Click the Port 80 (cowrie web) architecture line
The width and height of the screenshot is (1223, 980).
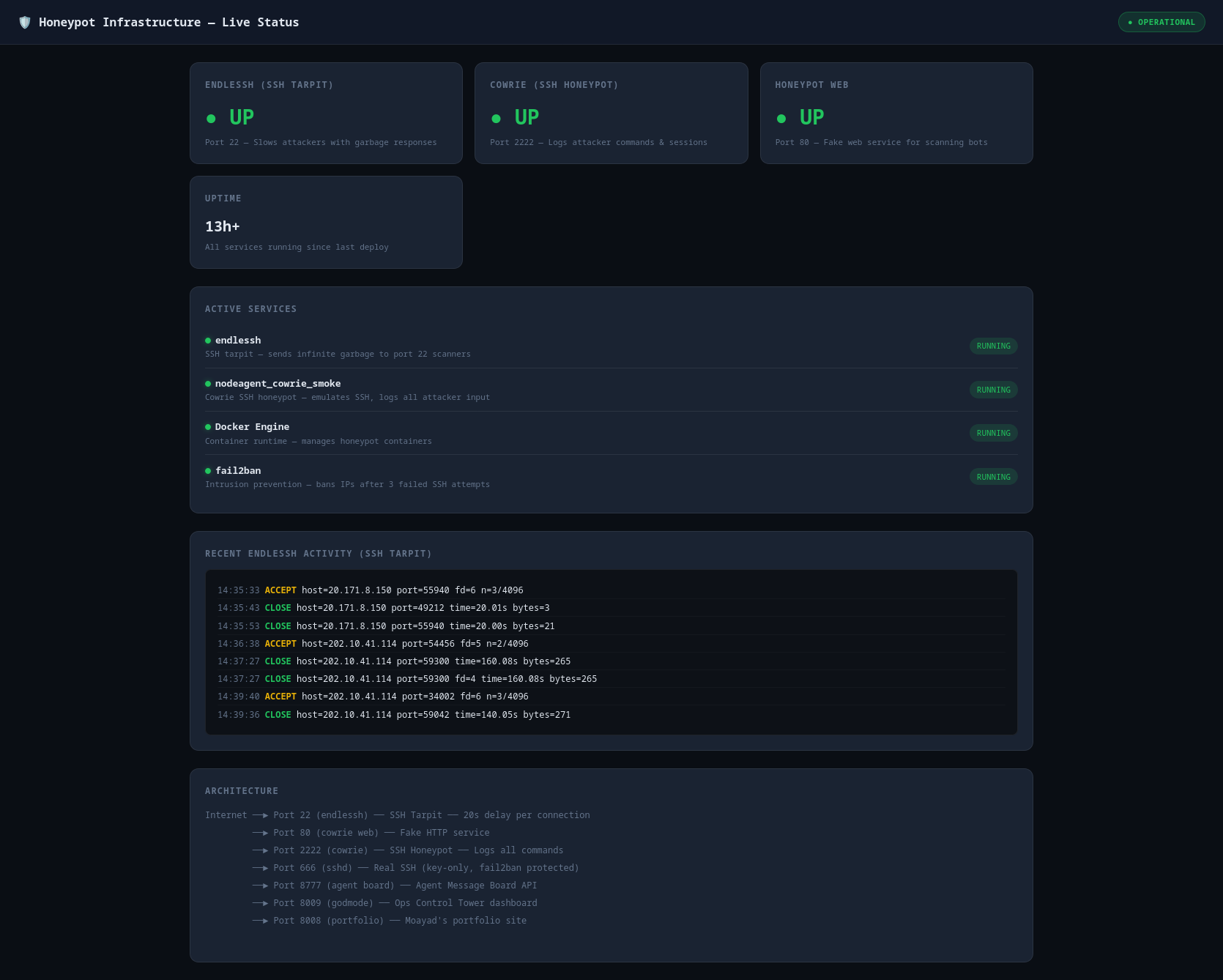pyautogui.click(x=371, y=833)
